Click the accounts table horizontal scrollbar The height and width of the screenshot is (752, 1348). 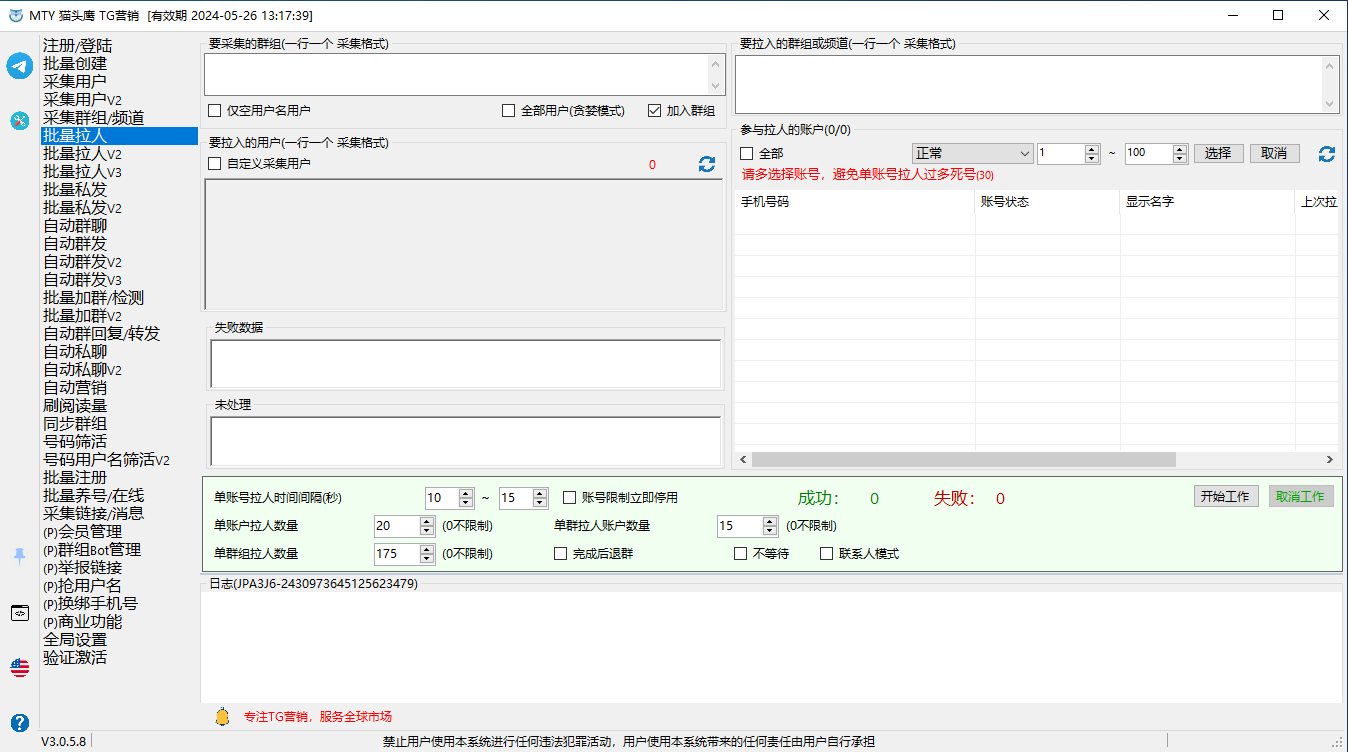(x=963, y=460)
